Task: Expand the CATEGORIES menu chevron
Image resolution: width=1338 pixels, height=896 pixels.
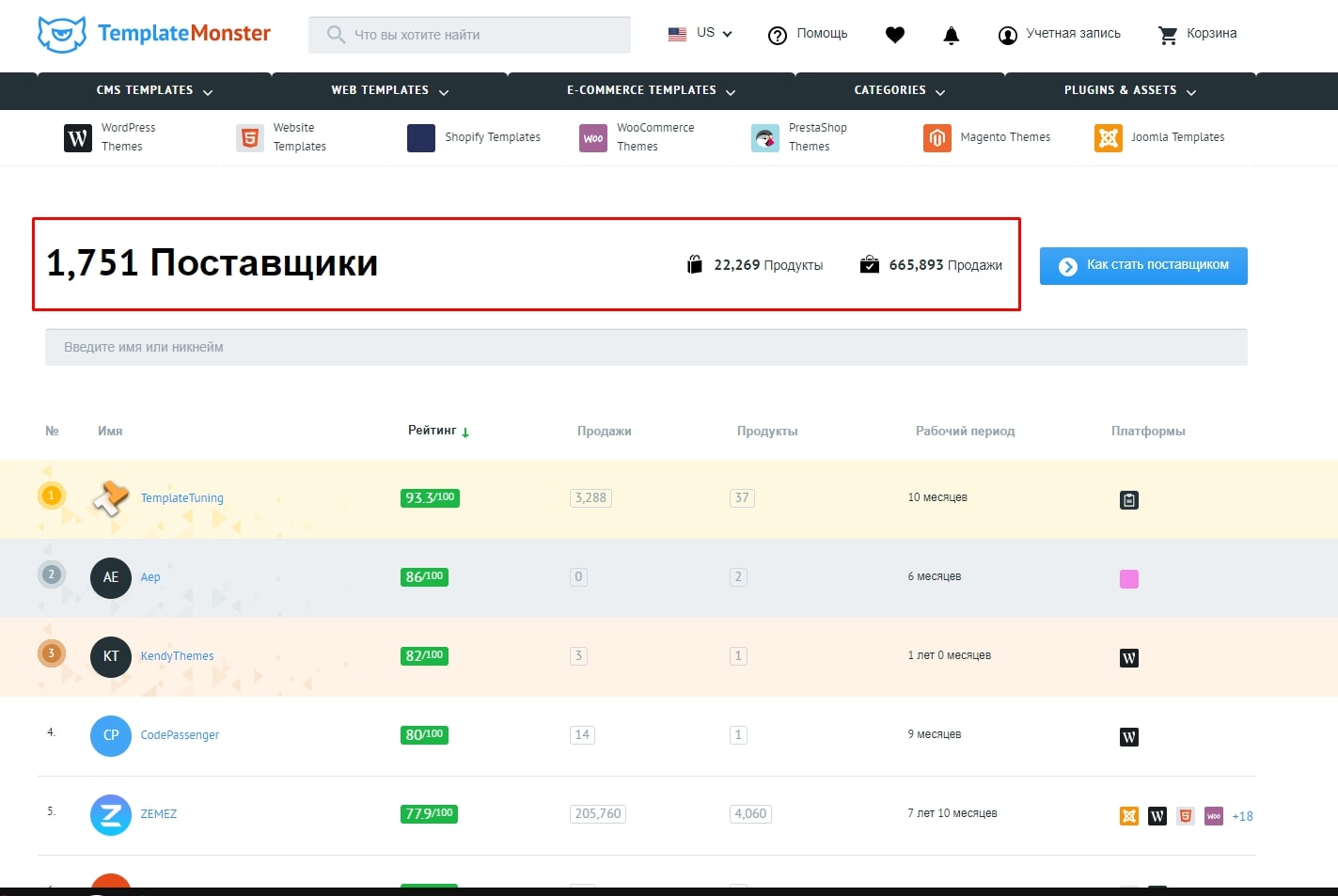Action: 941,90
